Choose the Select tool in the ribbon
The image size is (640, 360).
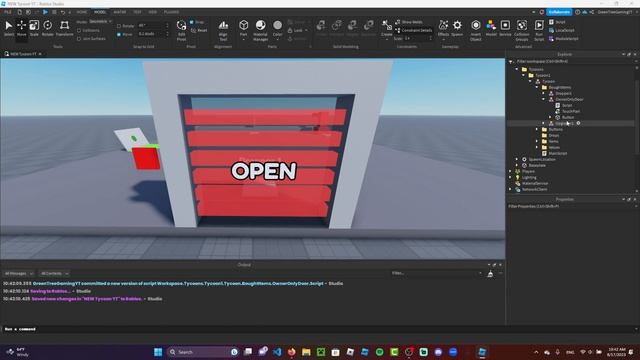click(x=9, y=28)
